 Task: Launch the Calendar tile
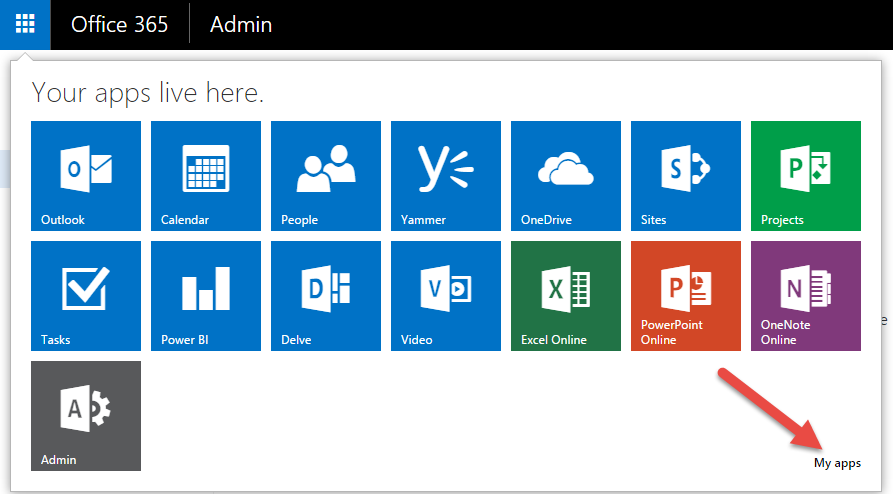(x=206, y=176)
